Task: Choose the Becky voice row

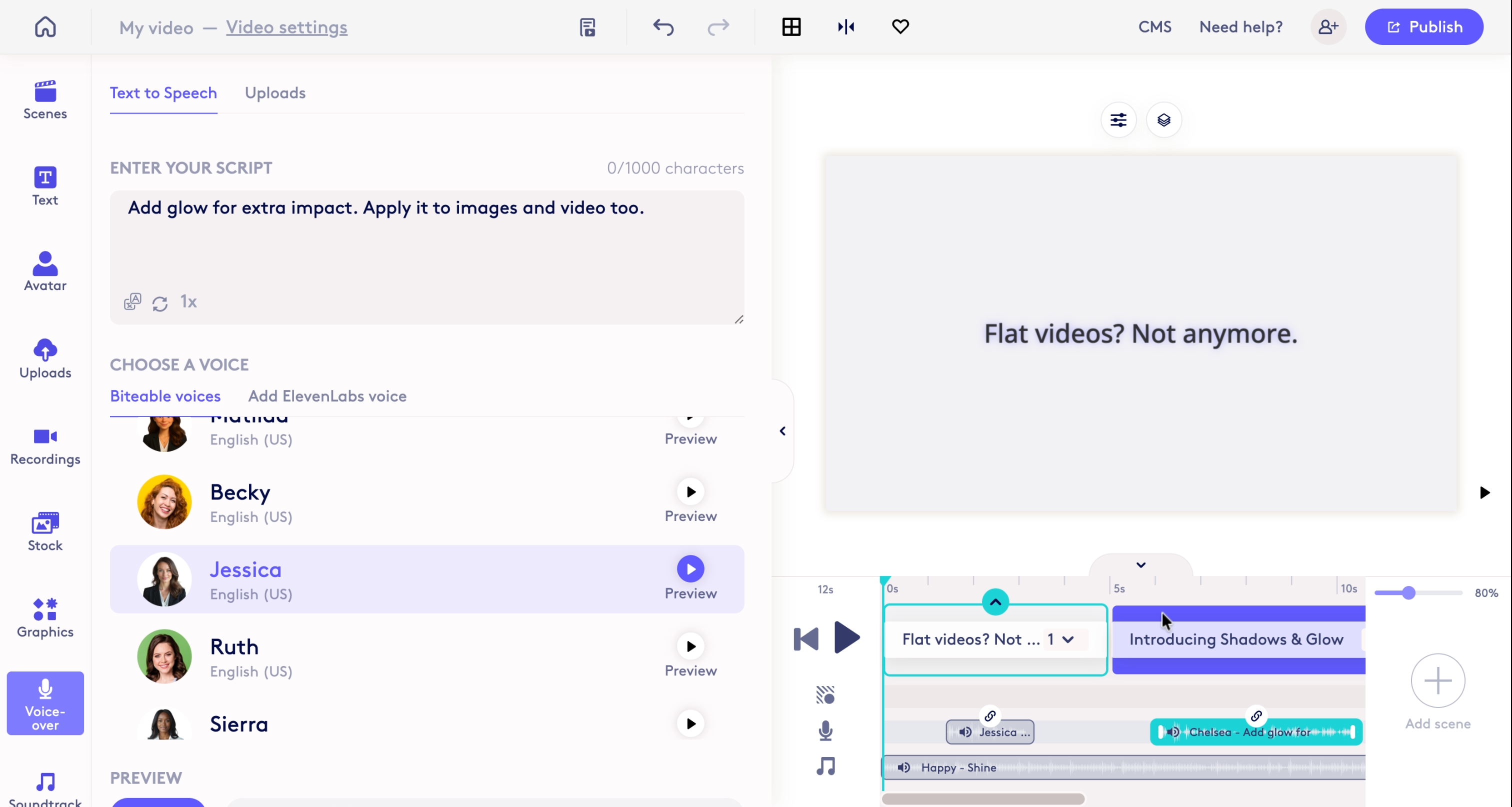Action: point(426,502)
